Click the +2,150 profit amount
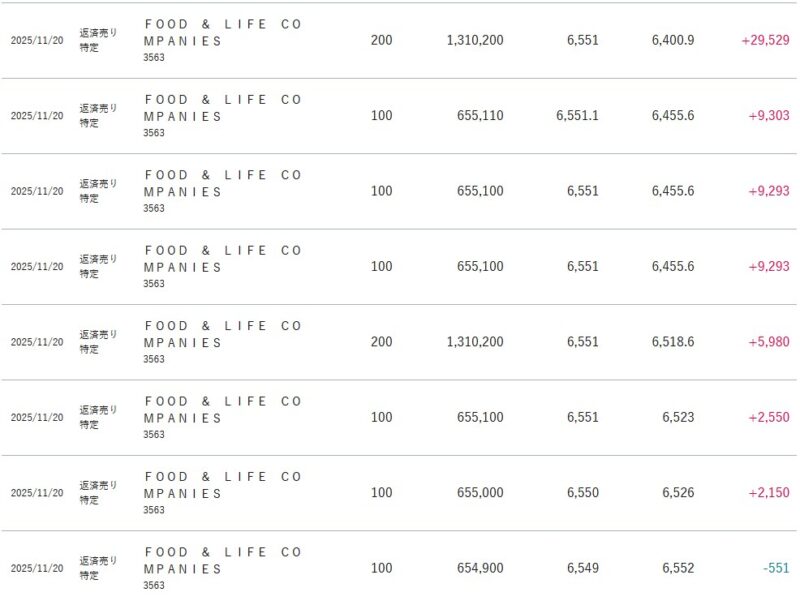800x605 pixels. click(768, 493)
